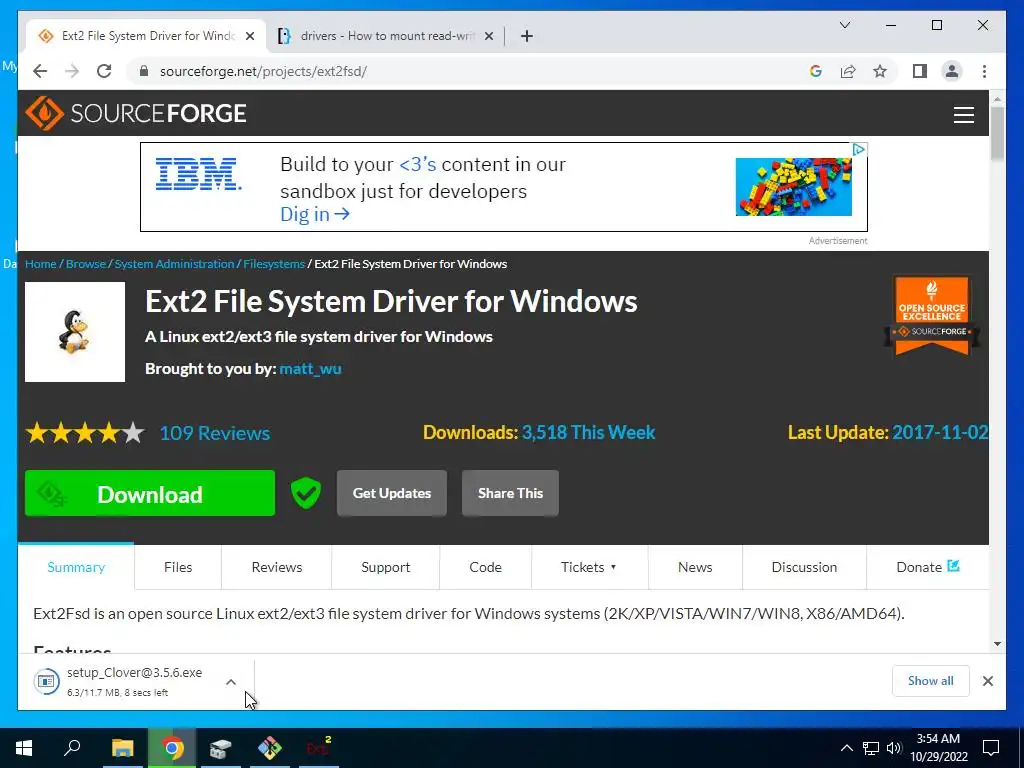Screen dimensions: 1024x768
Task: Close the Ext2 File System Driver tab
Action: 249,36
